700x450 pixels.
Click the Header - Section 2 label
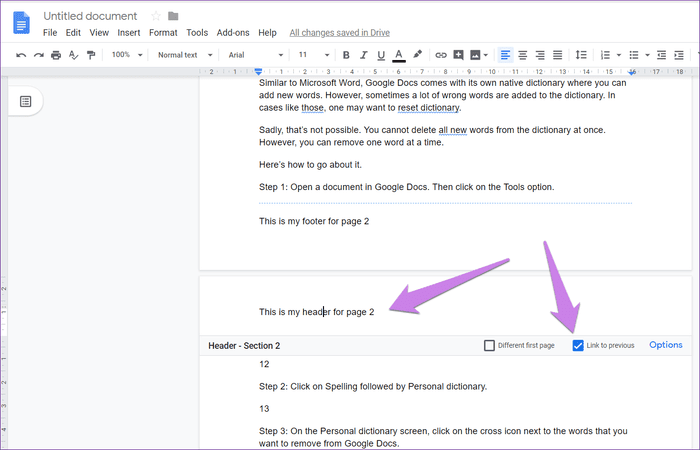pos(244,346)
